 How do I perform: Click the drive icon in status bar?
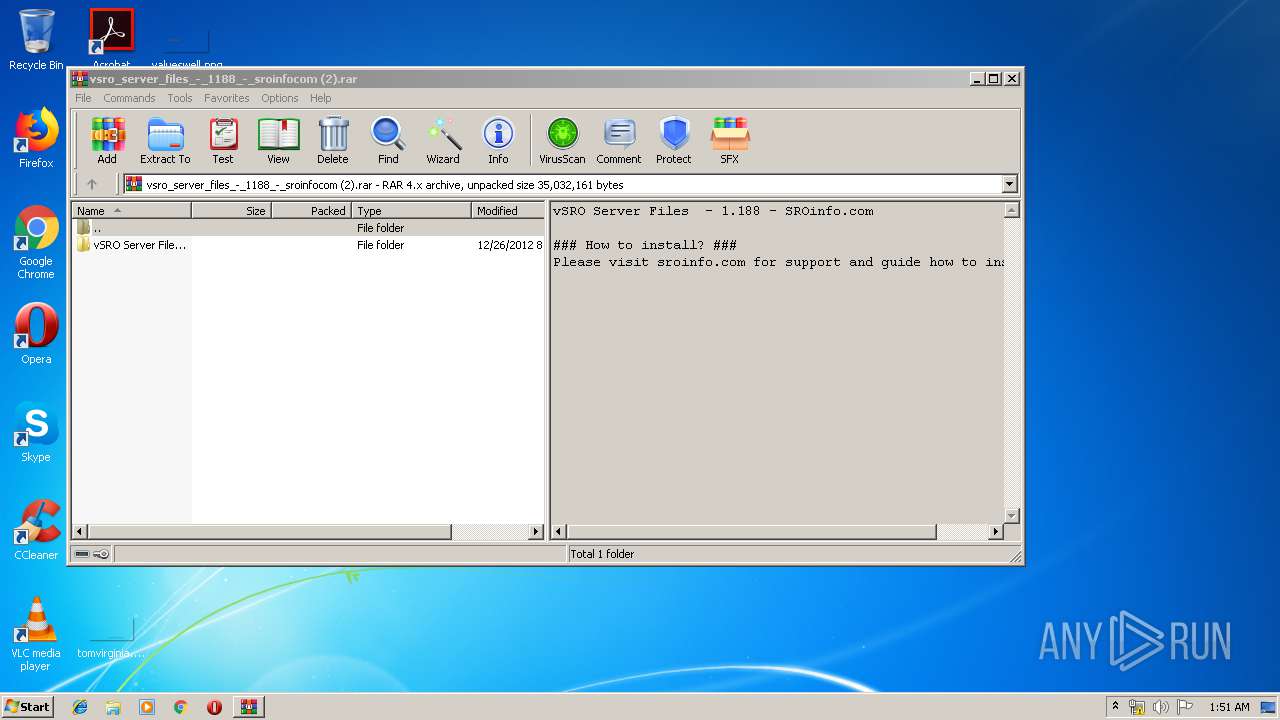[x=82, y=554]
